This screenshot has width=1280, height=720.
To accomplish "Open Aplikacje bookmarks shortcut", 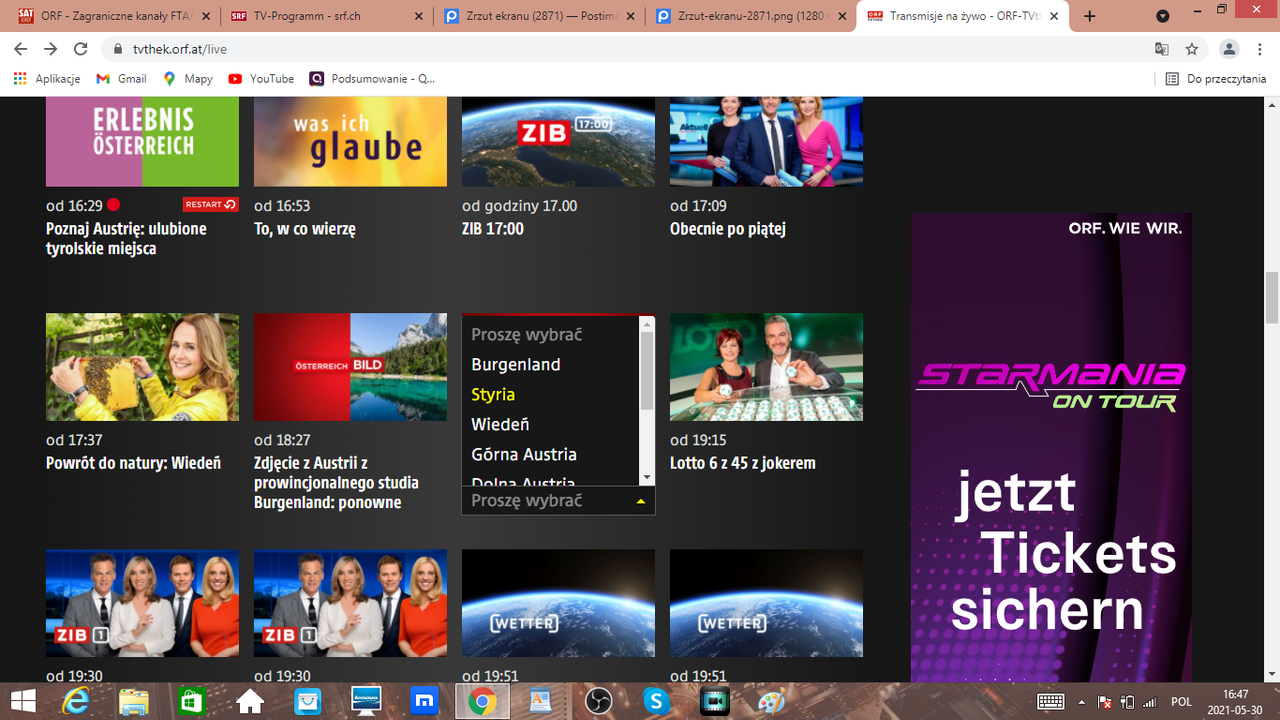I will coord(47,78).
